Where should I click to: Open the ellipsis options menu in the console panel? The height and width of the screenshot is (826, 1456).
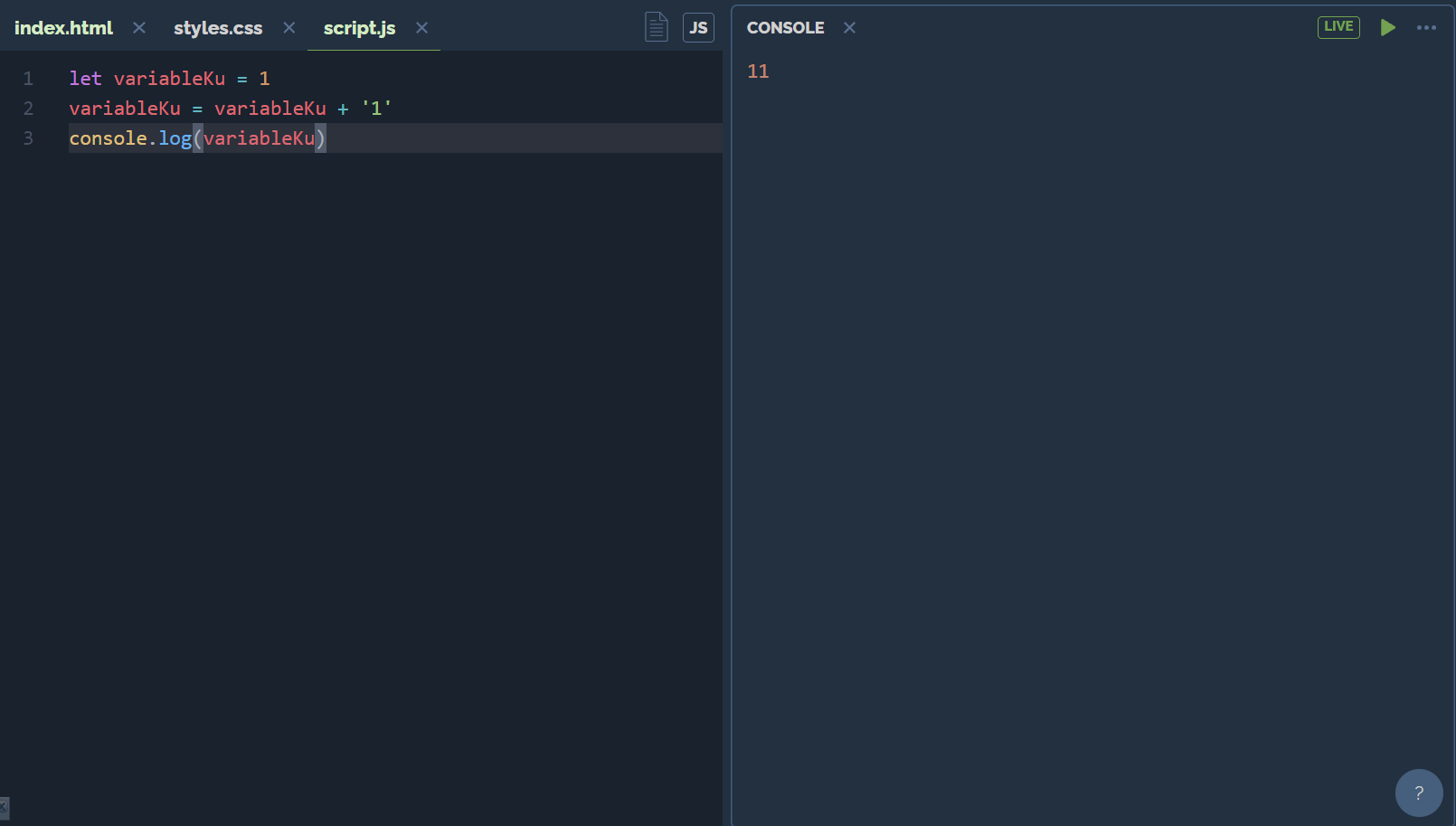(1426, 27)
